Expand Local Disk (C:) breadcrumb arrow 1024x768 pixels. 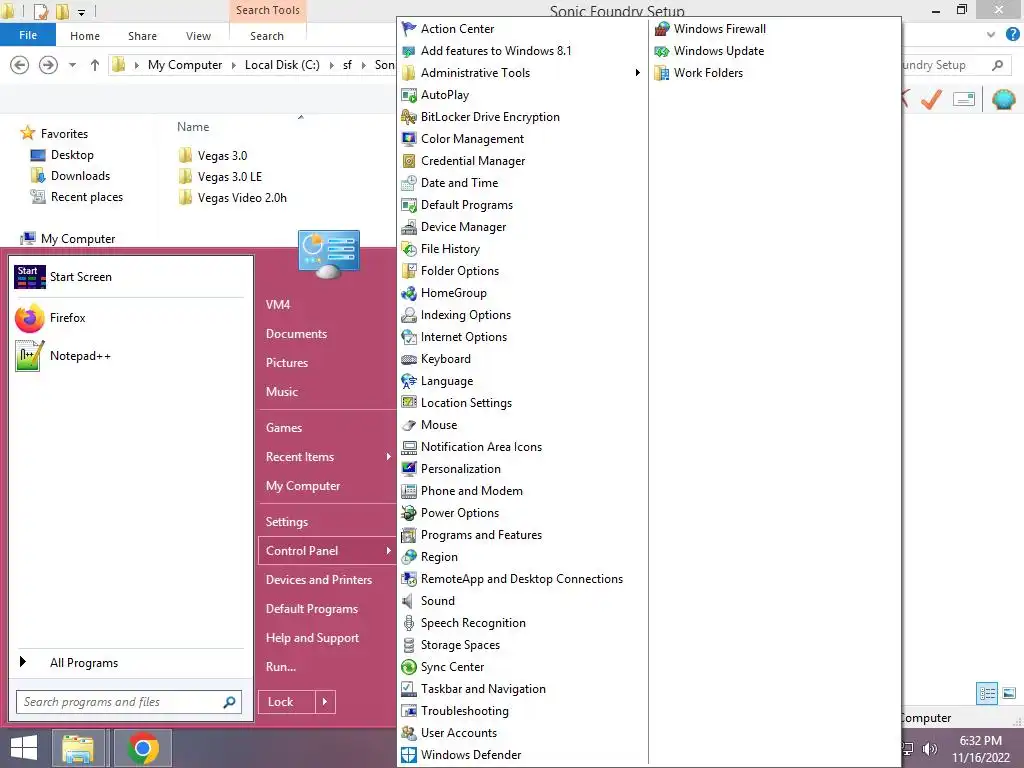click(x=332, y=65)
